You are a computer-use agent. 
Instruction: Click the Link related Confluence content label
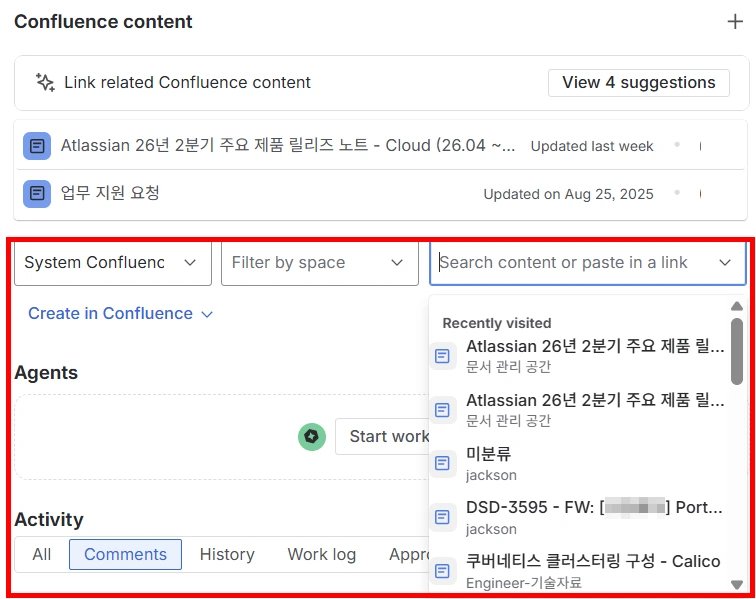click(187, 82)
